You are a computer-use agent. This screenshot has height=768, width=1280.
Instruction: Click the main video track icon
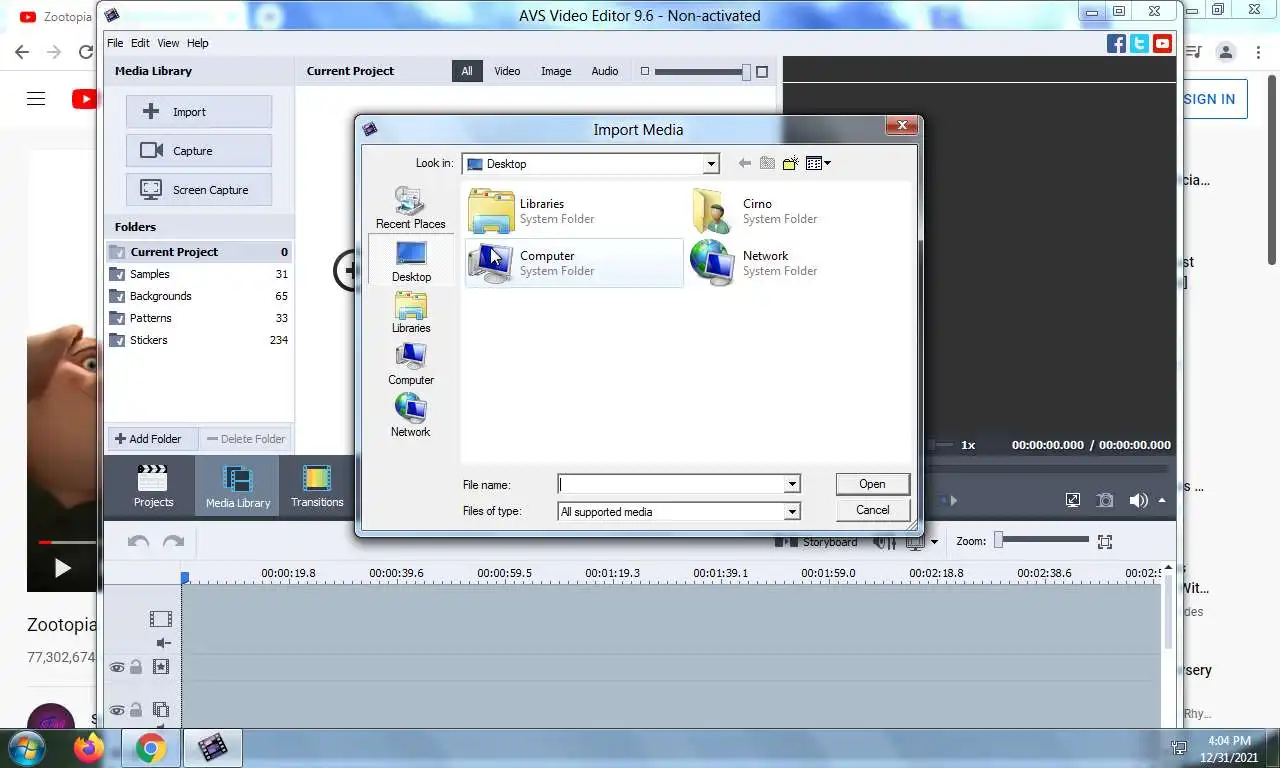point(160,619)
